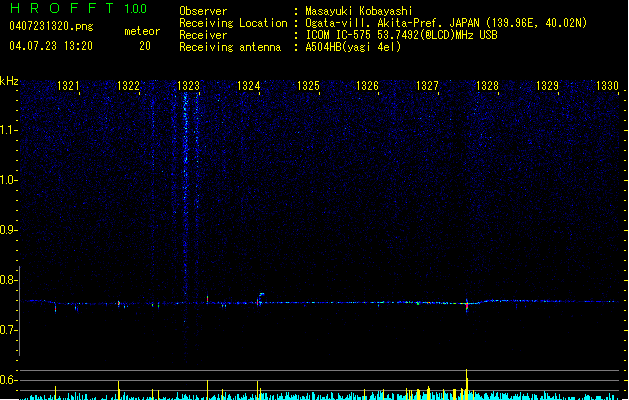Click the 1326 time marker

(367, 86)
